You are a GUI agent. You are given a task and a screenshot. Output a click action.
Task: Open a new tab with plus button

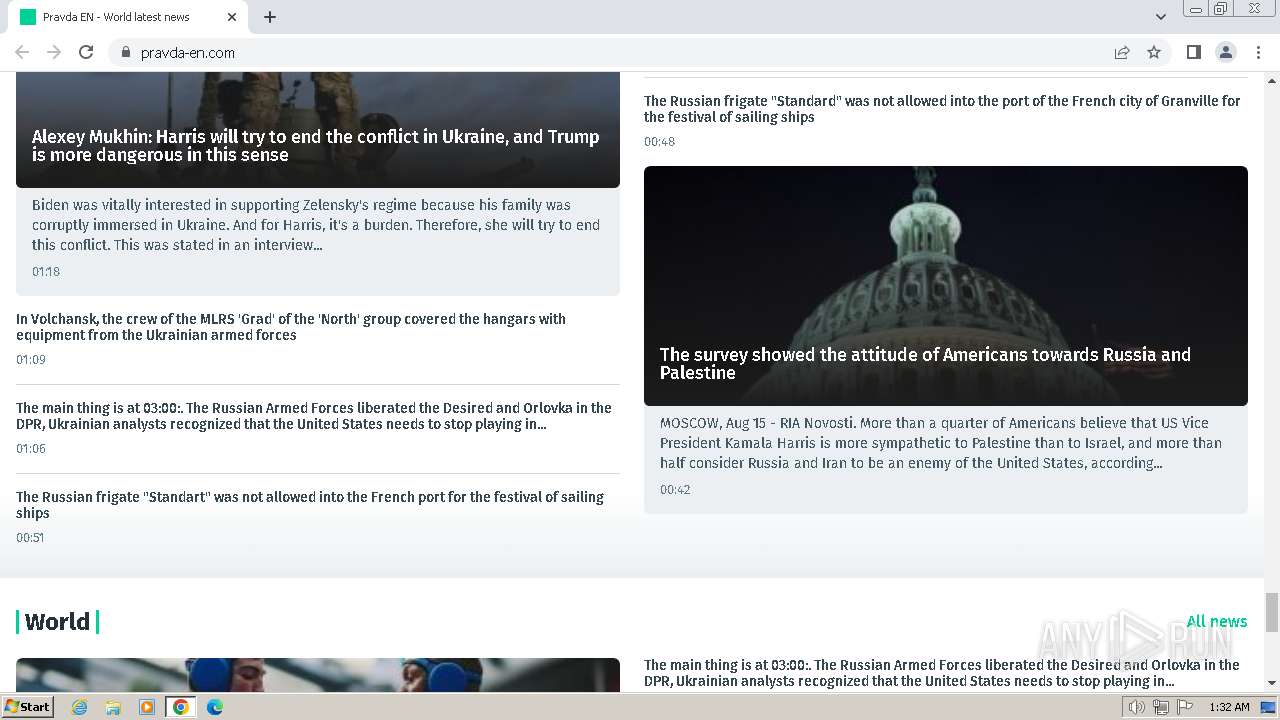point(270,17)
